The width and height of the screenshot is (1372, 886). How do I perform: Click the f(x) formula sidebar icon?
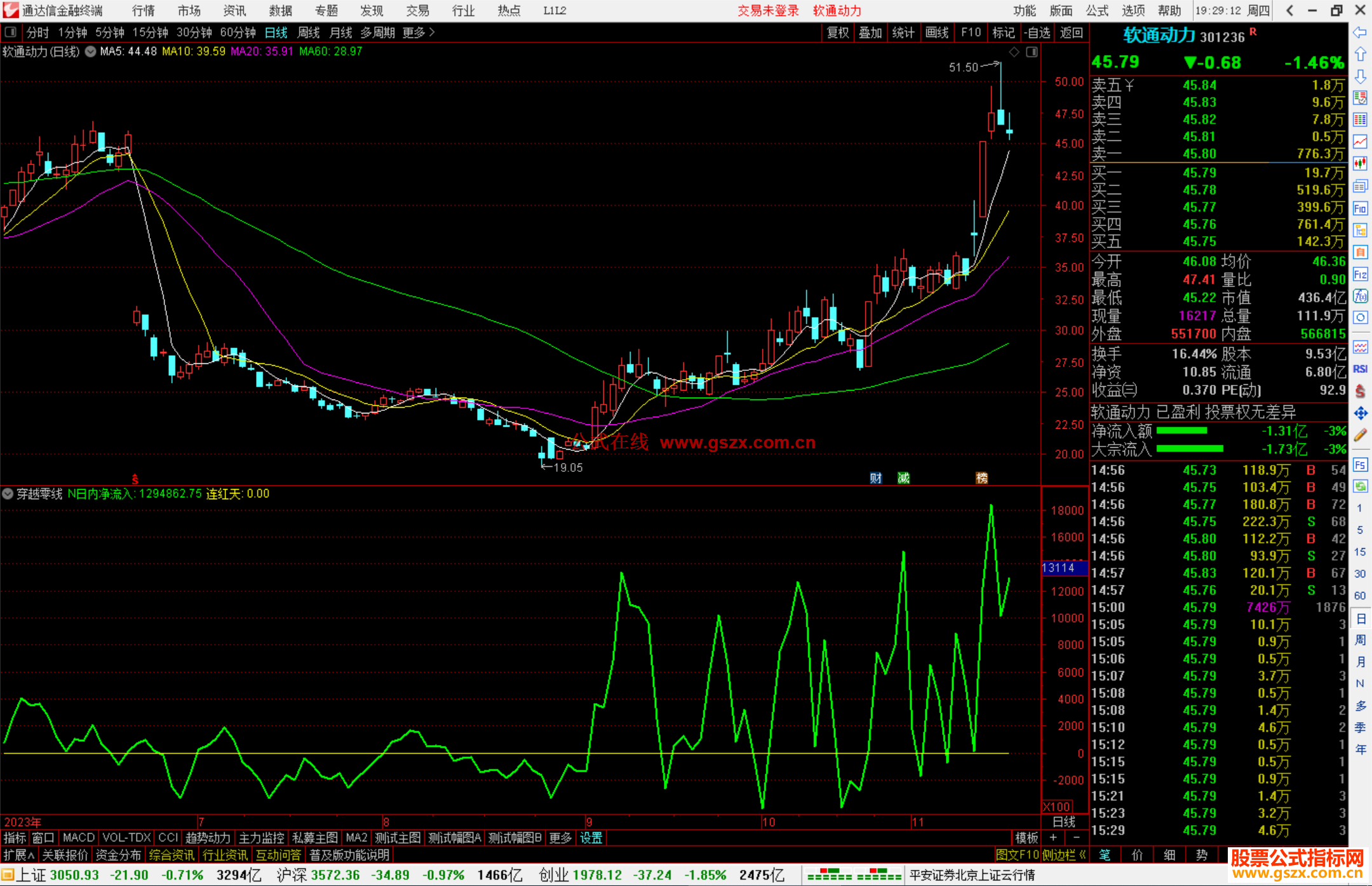click(1360, 297)
